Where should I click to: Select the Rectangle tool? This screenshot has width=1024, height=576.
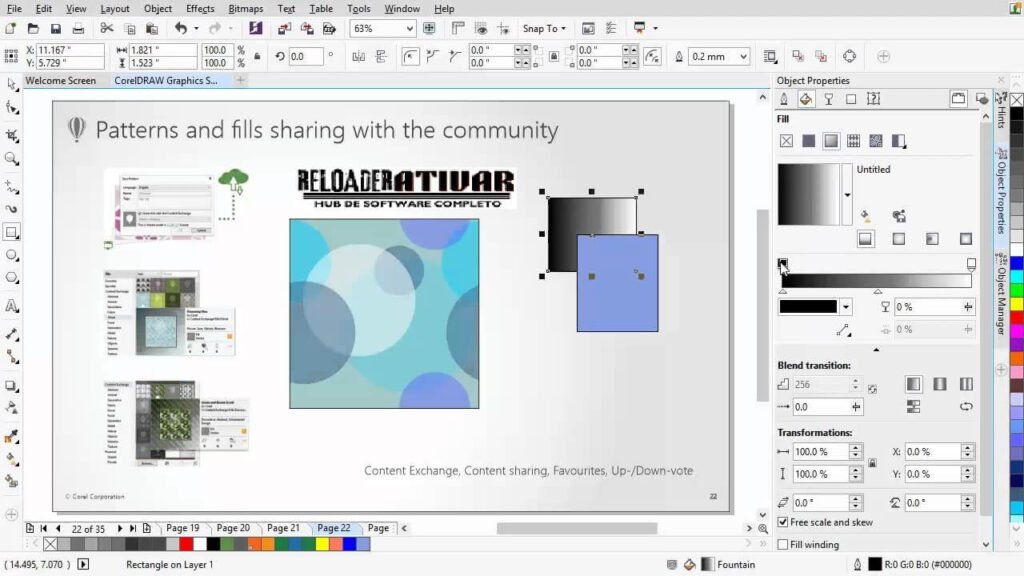pyautogui.click(x=12, y=232)
